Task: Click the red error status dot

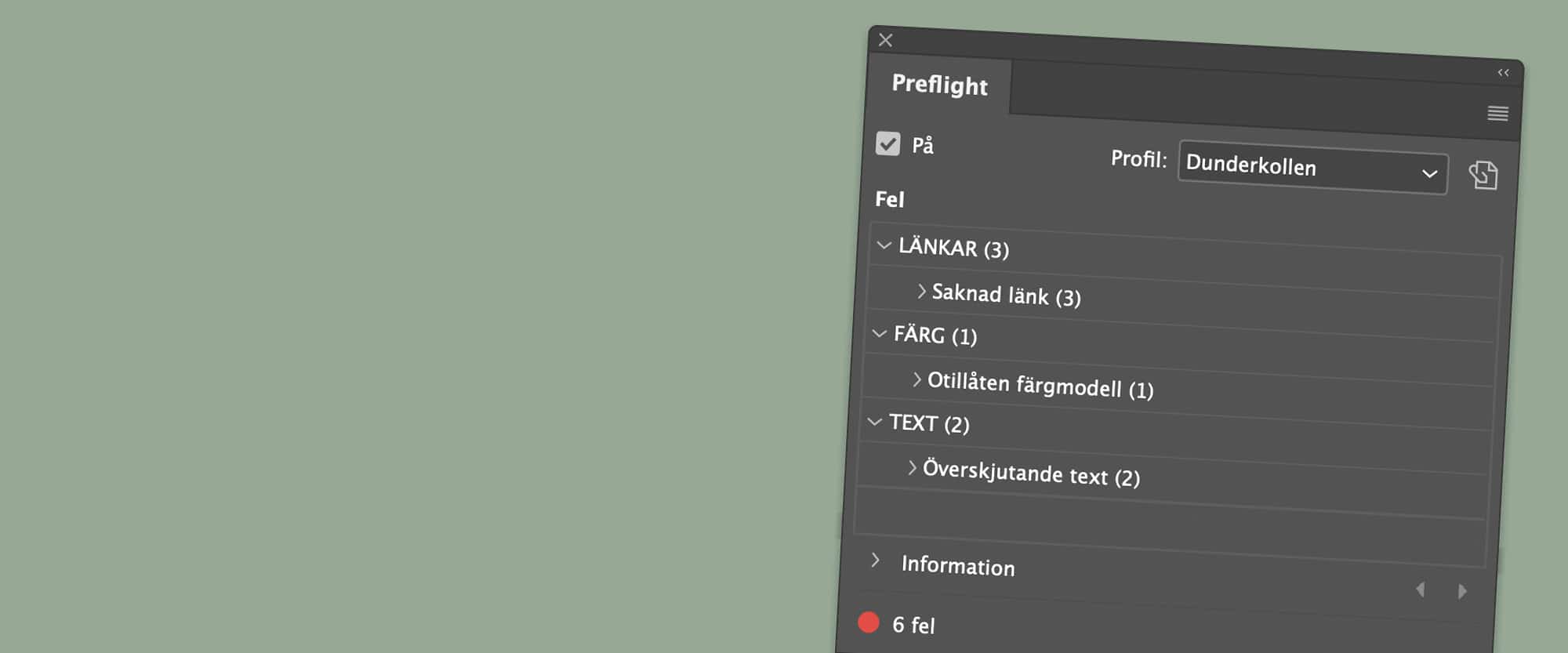Action: pos(869,622)
